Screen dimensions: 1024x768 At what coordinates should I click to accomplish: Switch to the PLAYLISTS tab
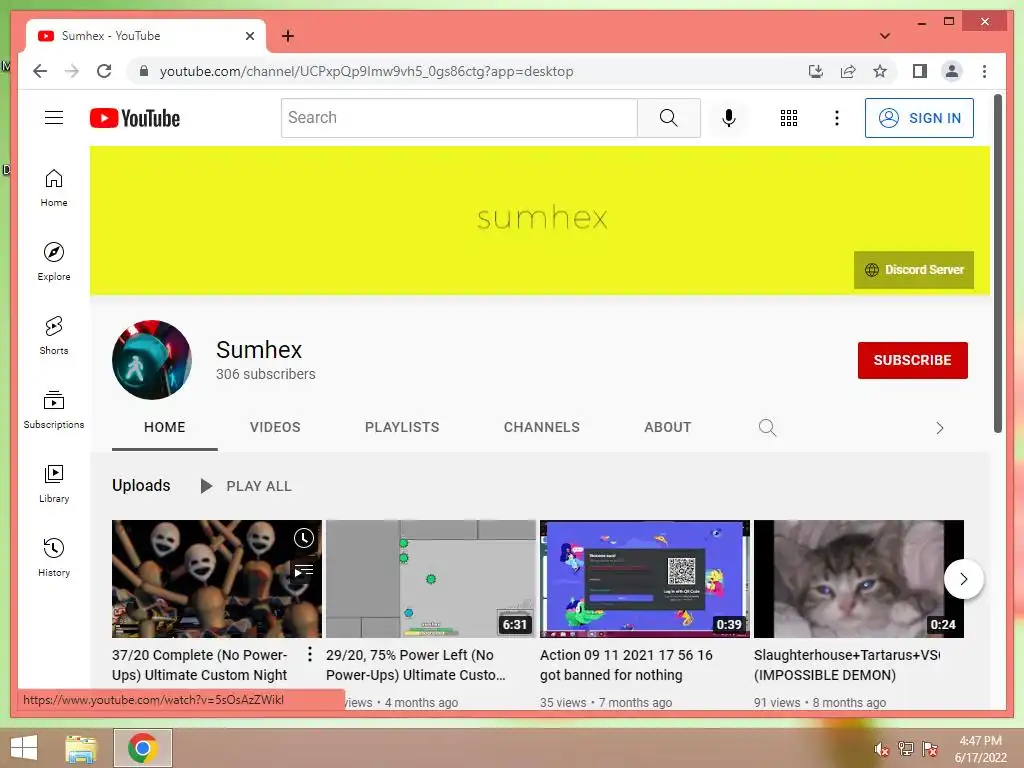(x=402, y=428)
